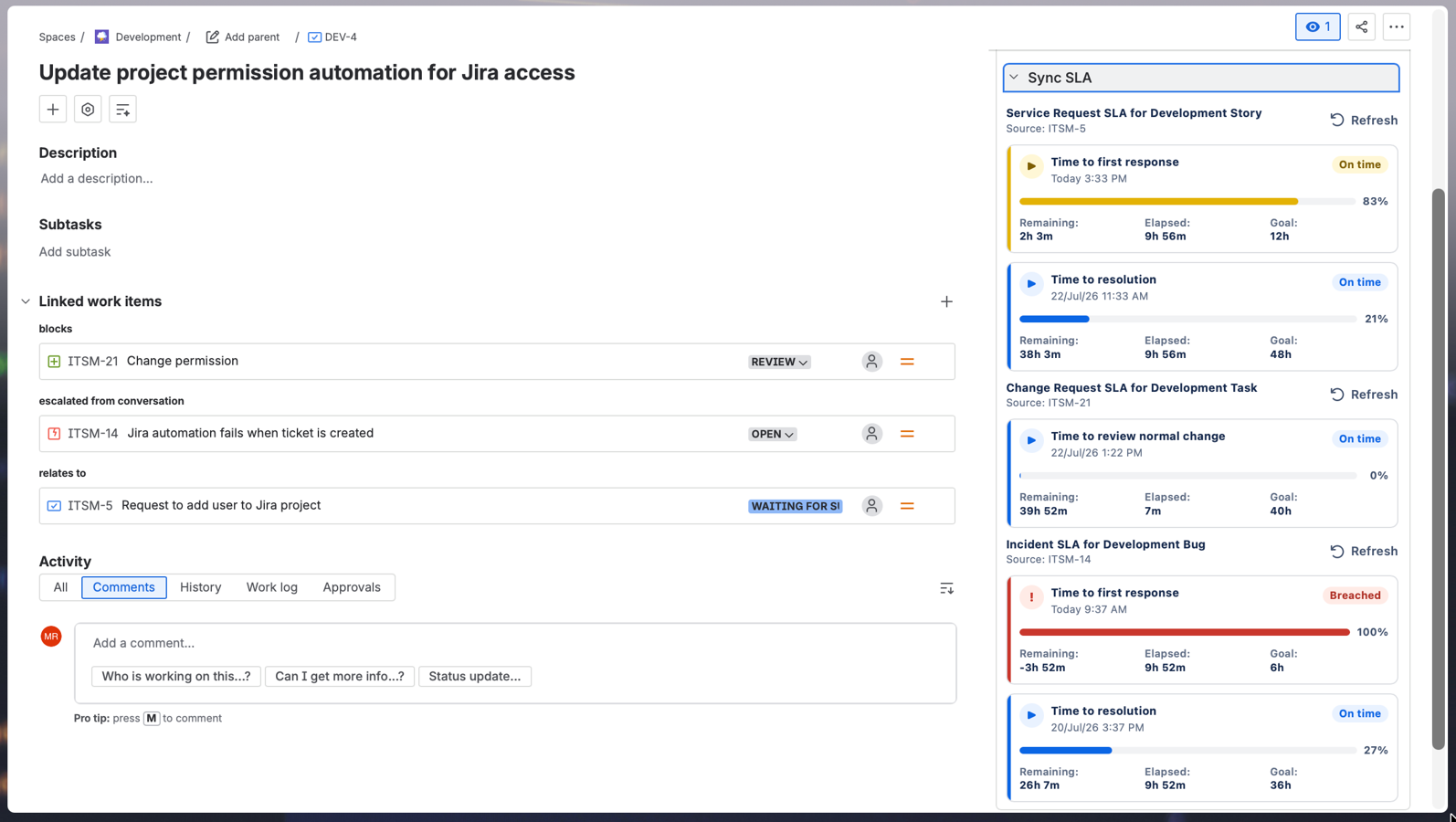Image resolution: width=1456 pixels, height=822 pixels.
Task: Click Add subtask
Action: tap(75, 252)
